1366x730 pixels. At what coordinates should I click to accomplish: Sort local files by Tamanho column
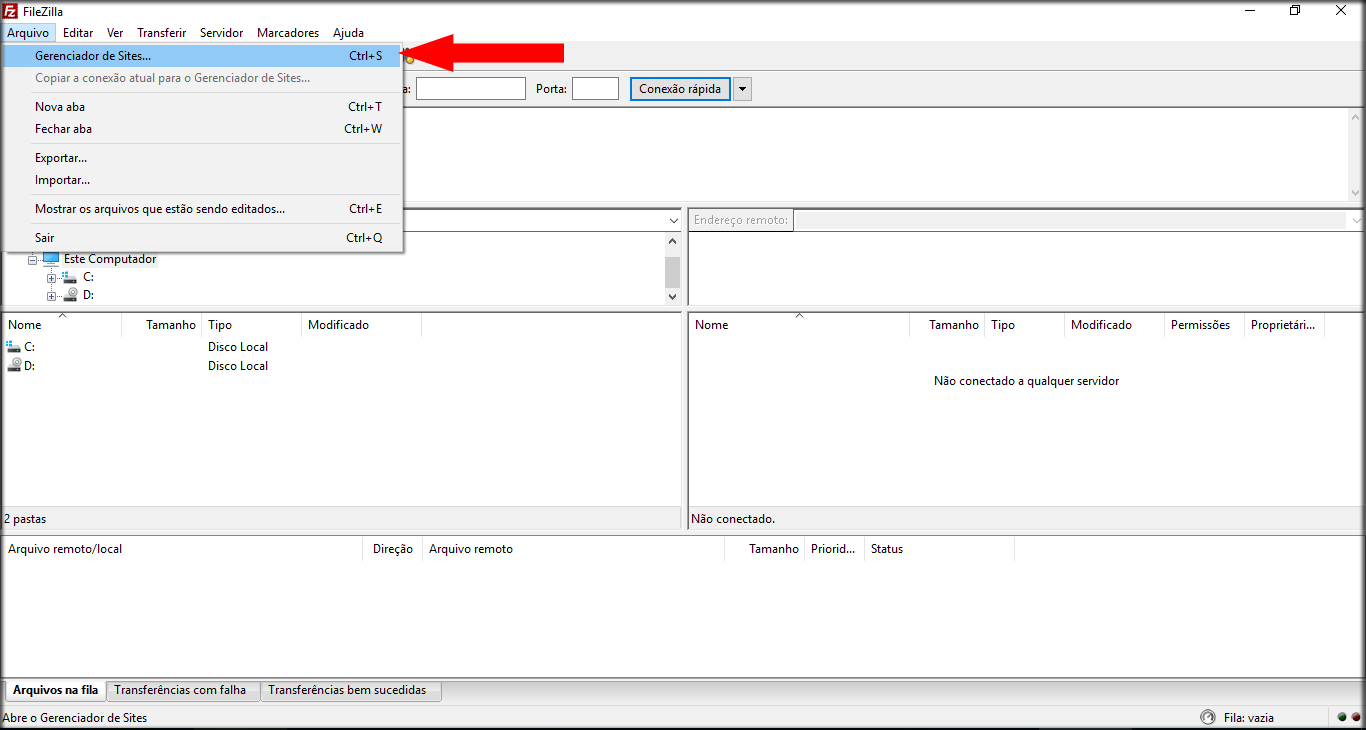[x=170, y=325]
